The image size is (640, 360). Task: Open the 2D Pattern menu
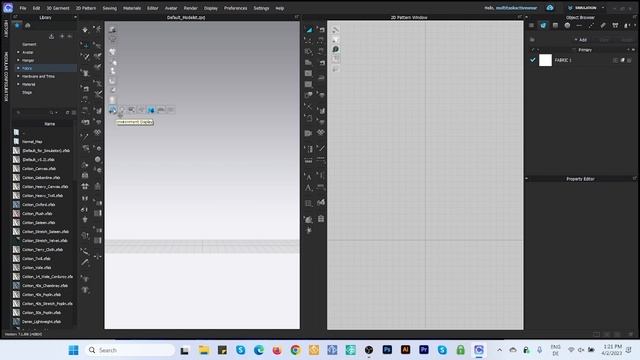(86, 8)
